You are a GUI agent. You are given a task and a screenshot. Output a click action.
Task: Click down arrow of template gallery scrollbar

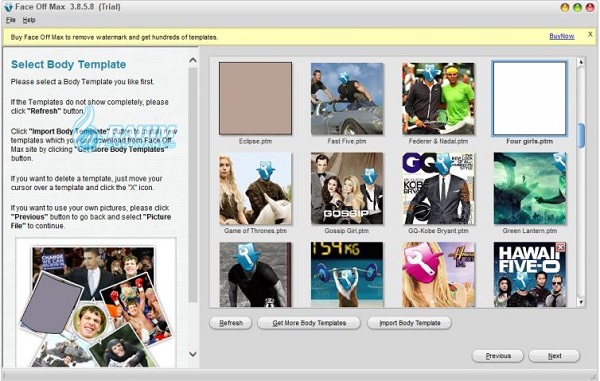tap(581, 302)
